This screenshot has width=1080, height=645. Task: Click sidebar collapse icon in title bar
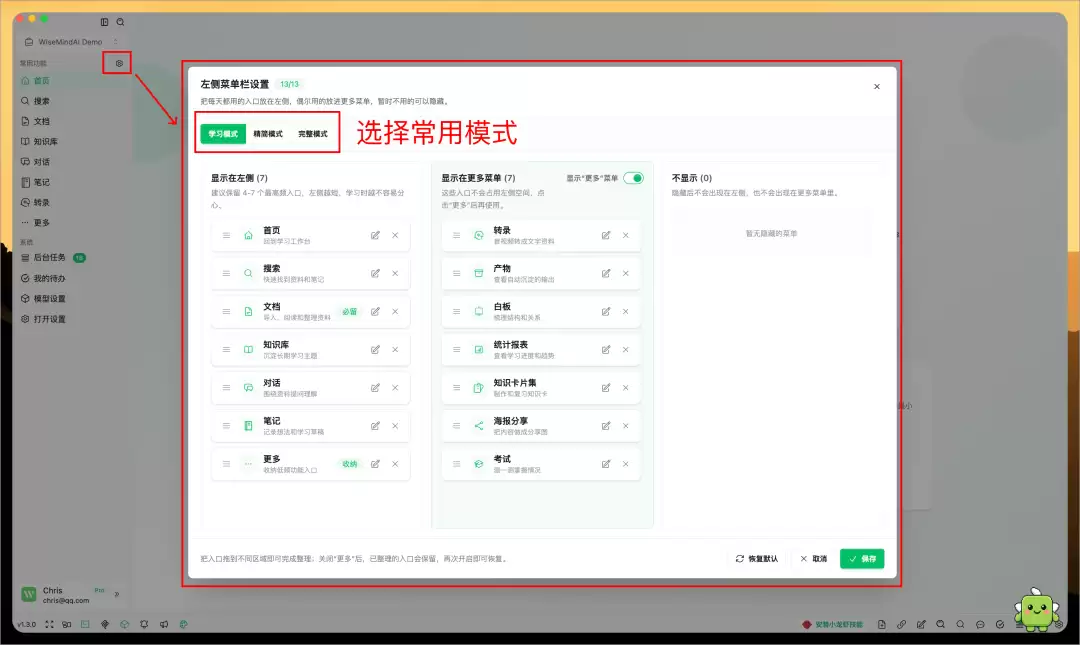click(104, 22)
